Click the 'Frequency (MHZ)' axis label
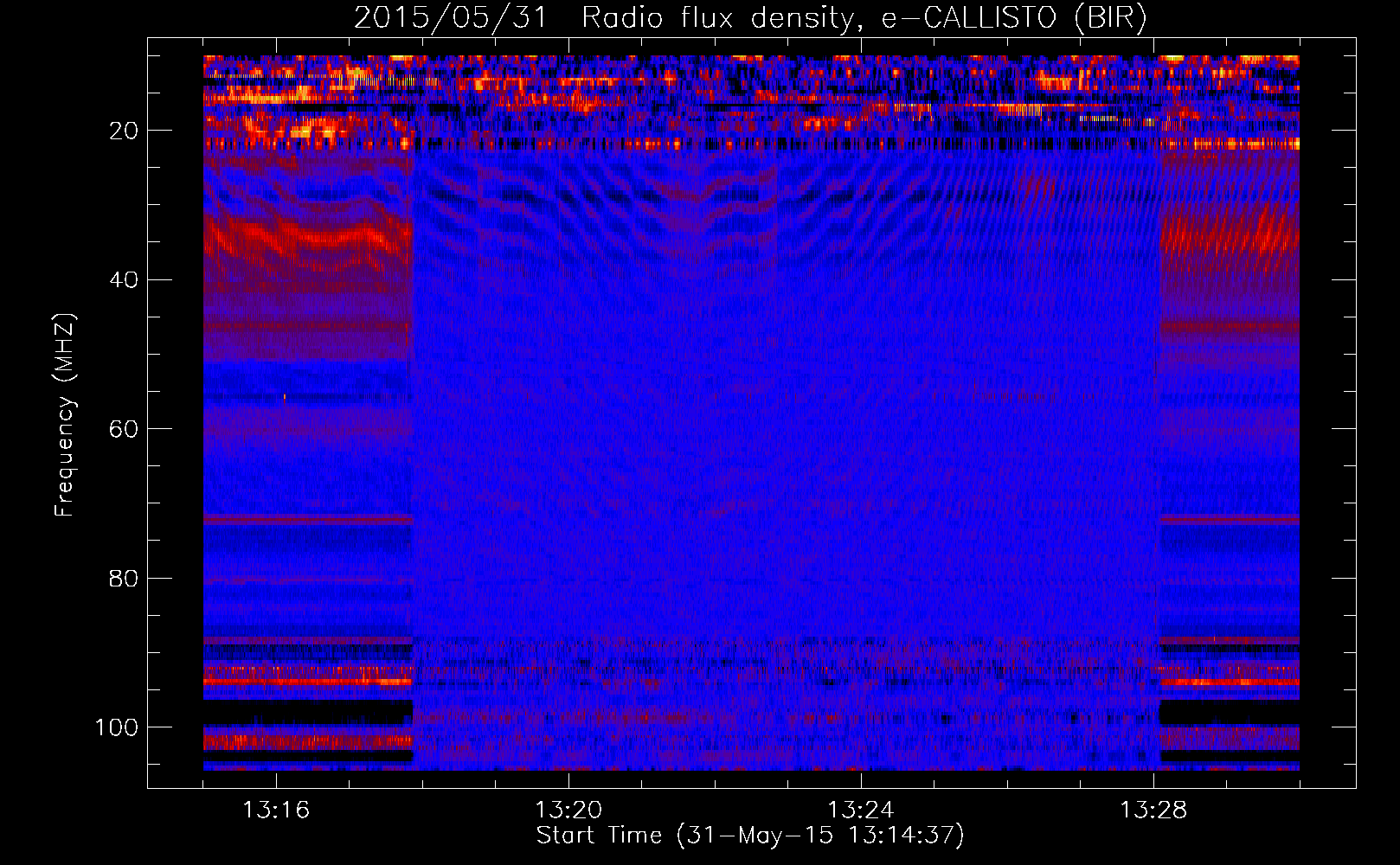Image resolution: width=1400 pixels, height=865 pixels. 65,415
